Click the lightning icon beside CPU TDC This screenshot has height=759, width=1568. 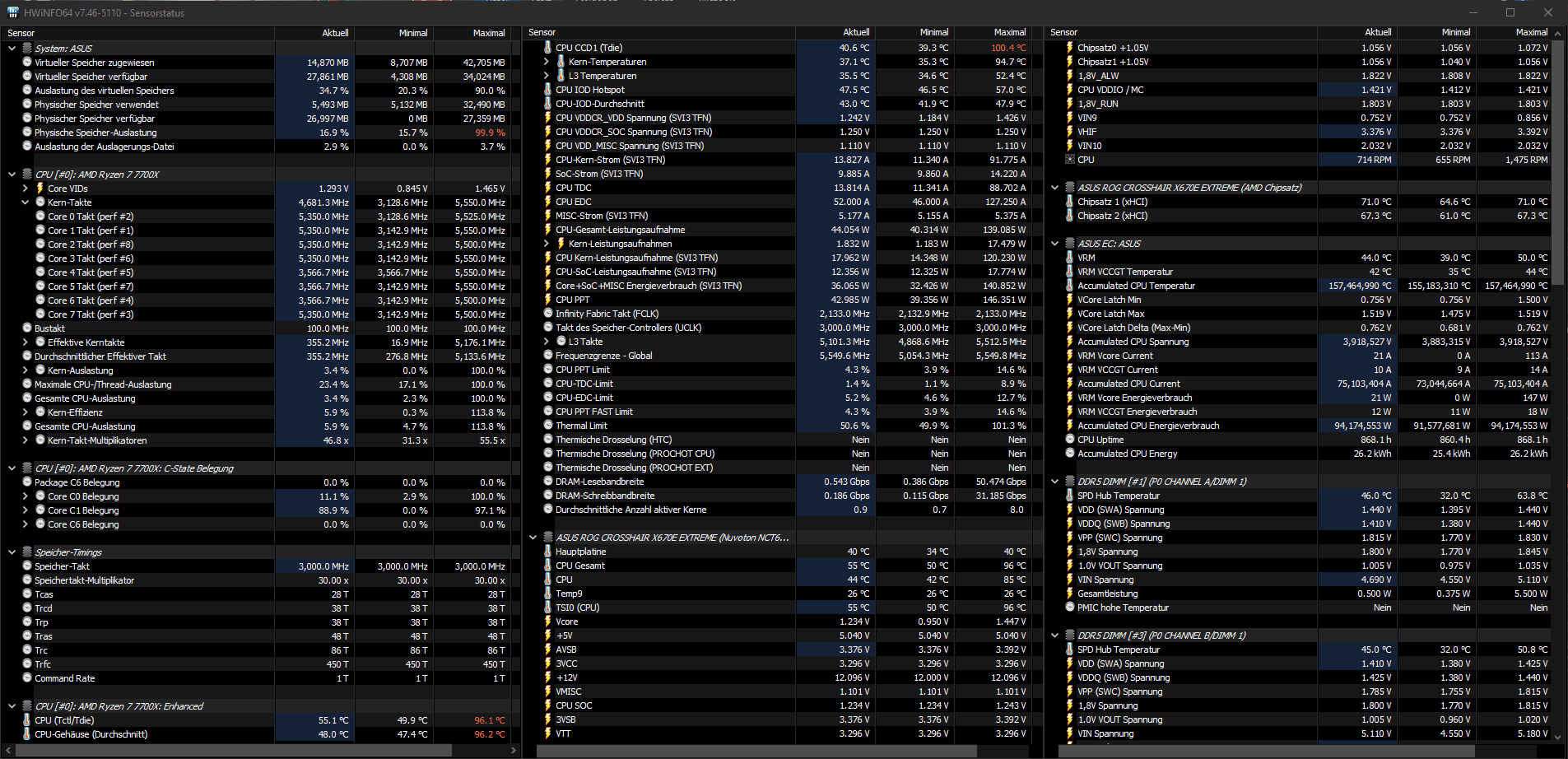pos(547,188)
